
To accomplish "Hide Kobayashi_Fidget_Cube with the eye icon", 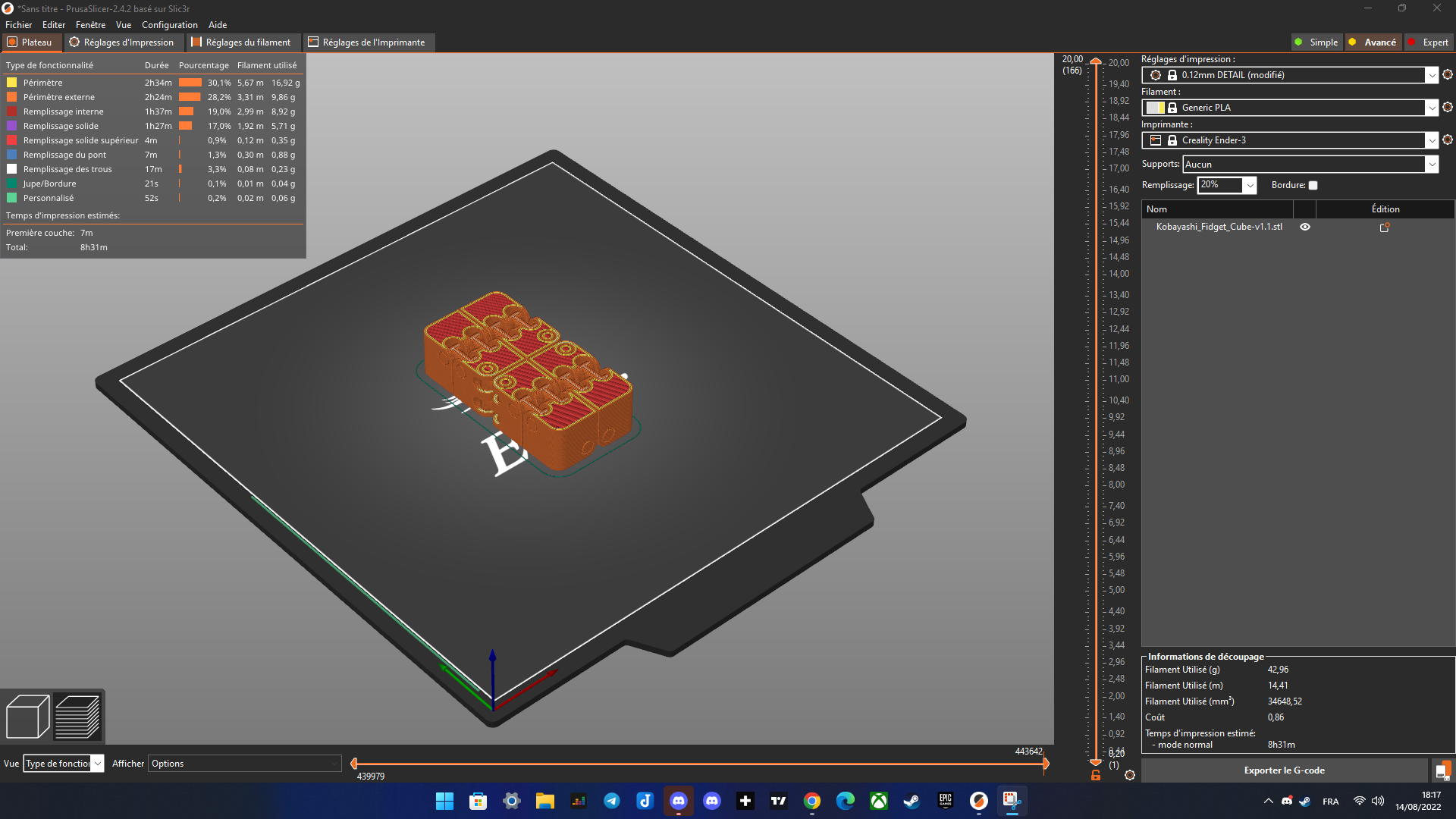I will [x=1304, y=227].
